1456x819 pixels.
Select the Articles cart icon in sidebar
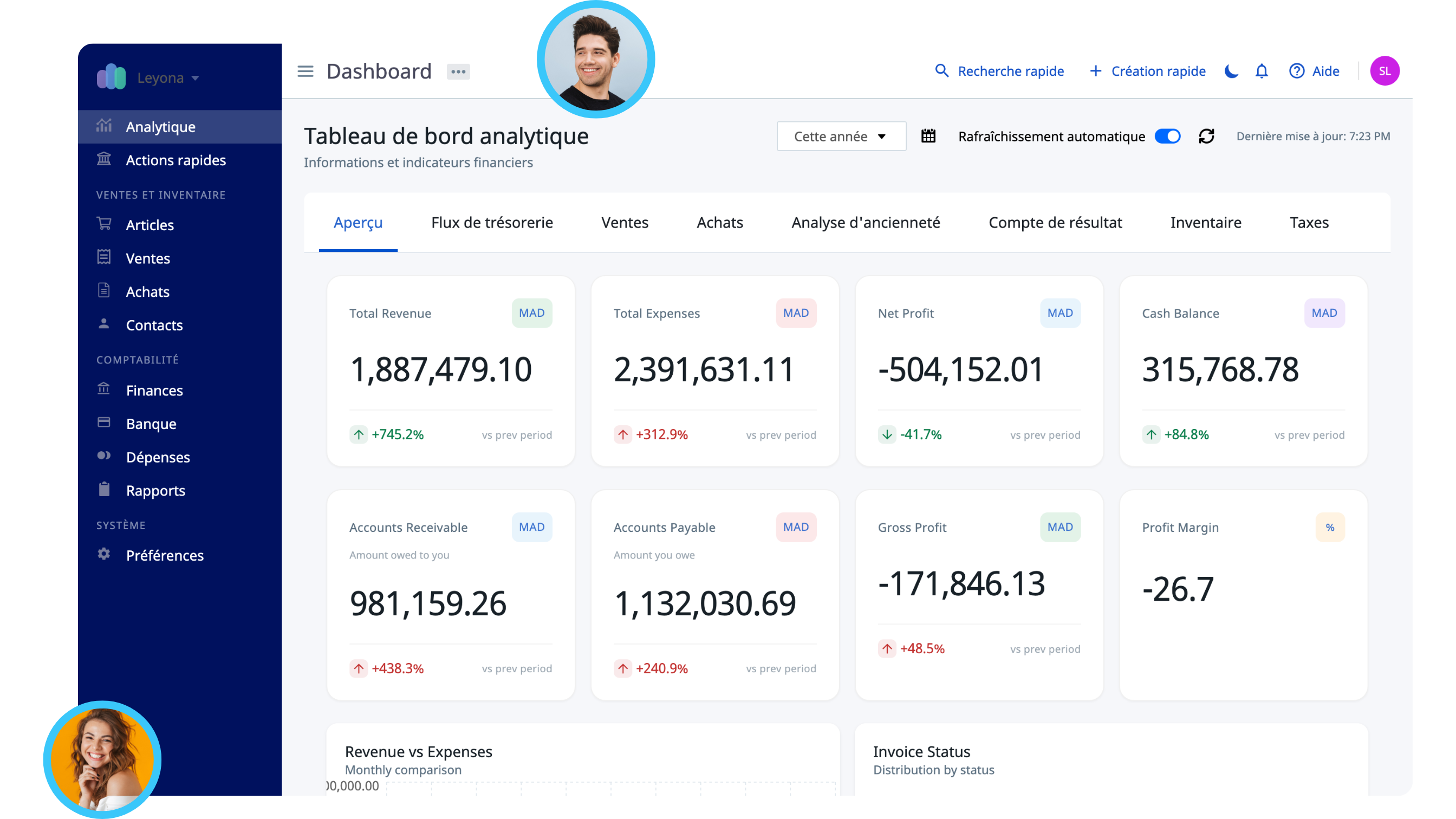coord(104,224)
